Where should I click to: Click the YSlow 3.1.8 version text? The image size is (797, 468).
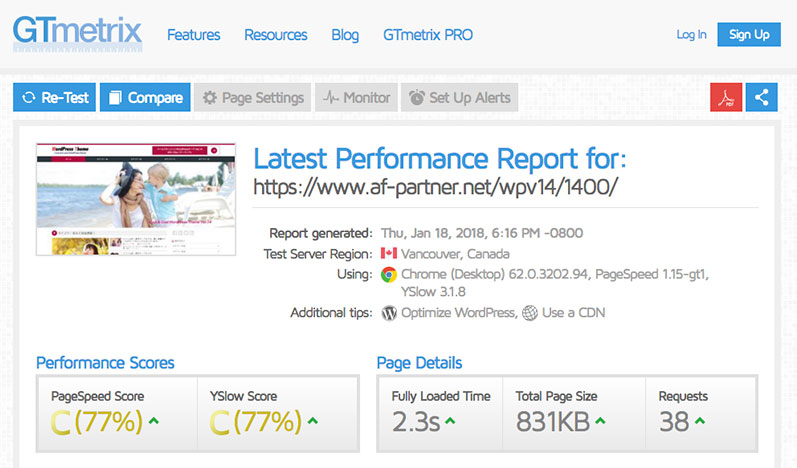click(433, 292)
